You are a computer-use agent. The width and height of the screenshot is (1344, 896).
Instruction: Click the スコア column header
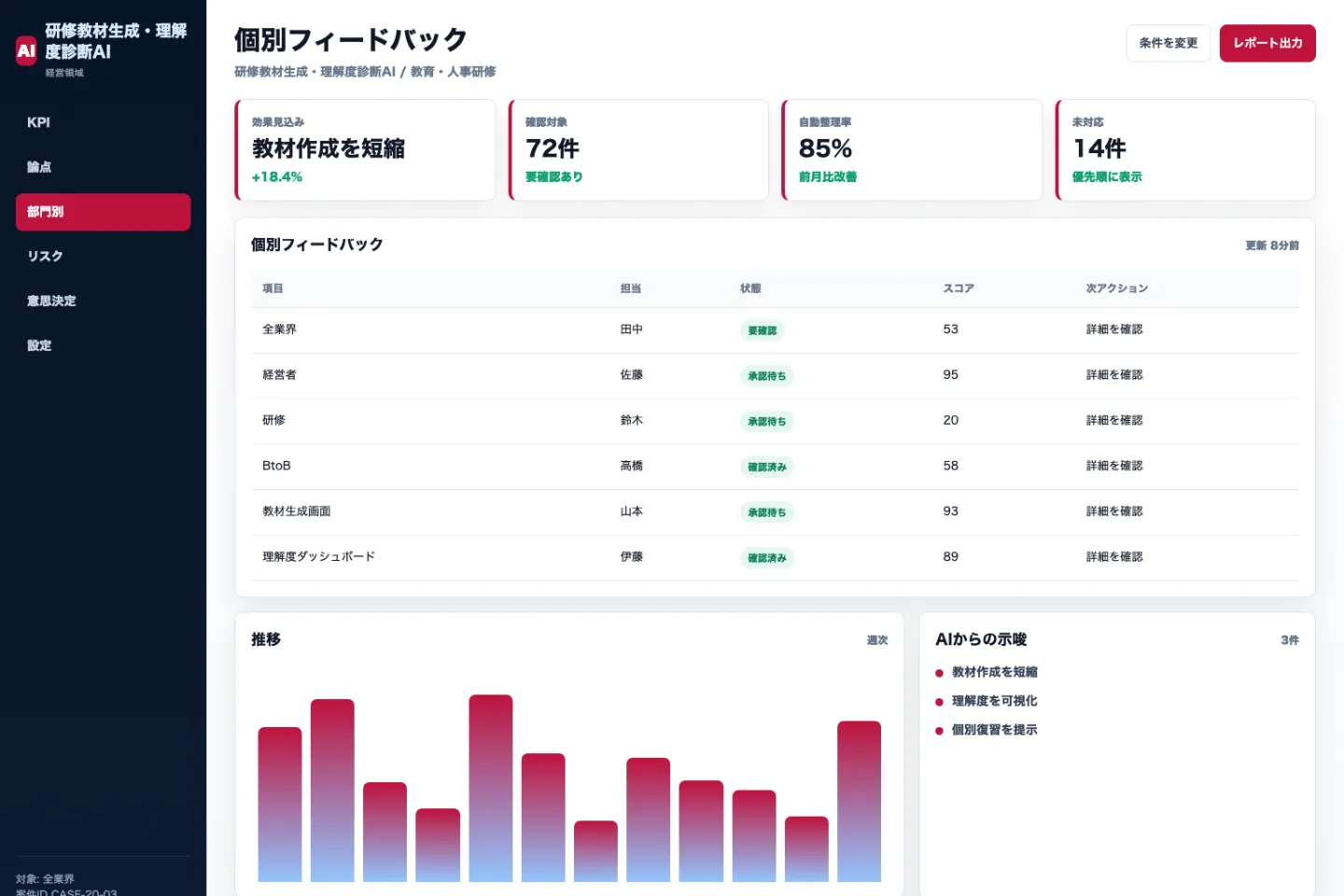959,288
